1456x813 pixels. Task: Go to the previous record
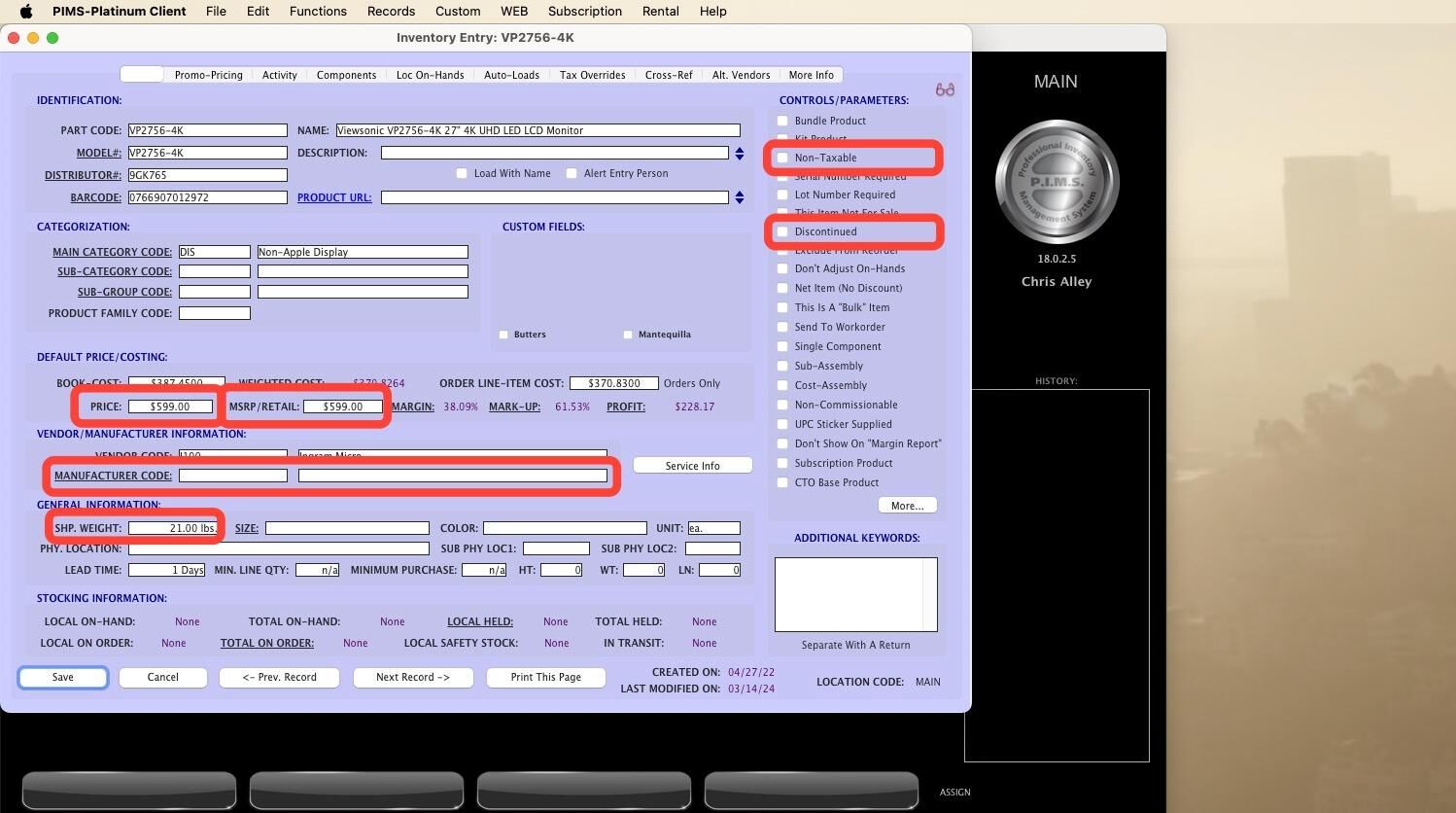point(280,677)
